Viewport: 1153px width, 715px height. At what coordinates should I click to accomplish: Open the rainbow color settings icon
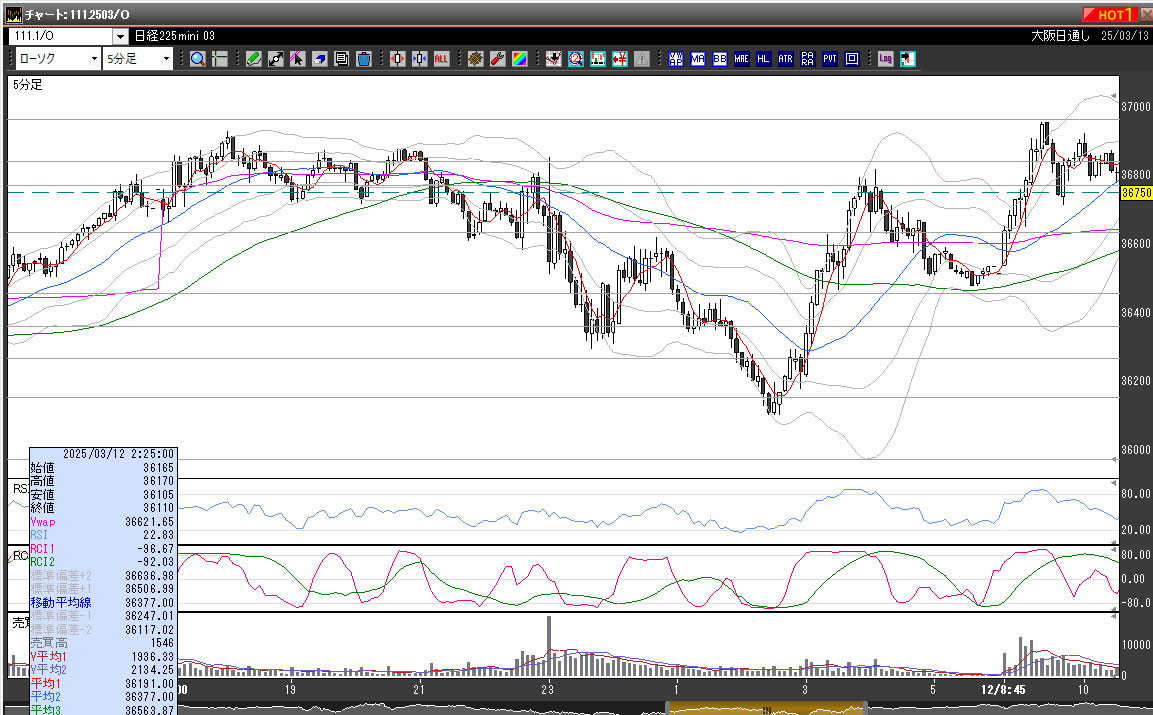(520, 59)
